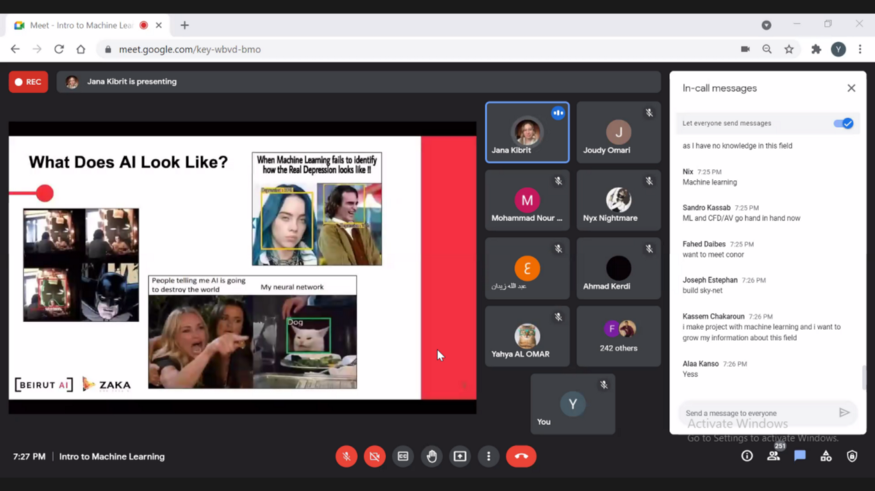Open Chrome three-dot menu
Image resolution: width=875 pixels, height=491 pixels.
[x=860, y=49]
